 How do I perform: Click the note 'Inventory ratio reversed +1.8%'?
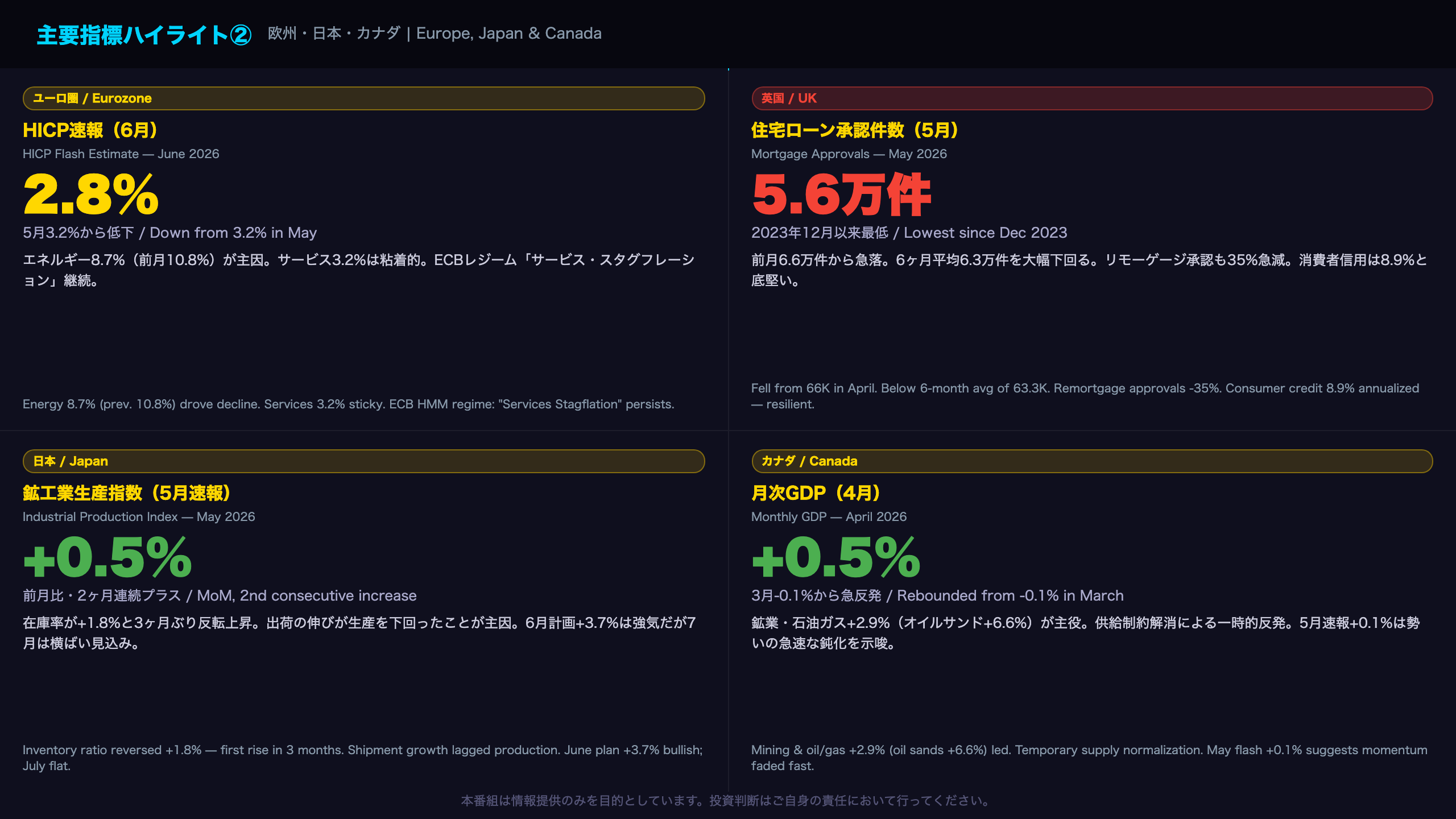363,758
